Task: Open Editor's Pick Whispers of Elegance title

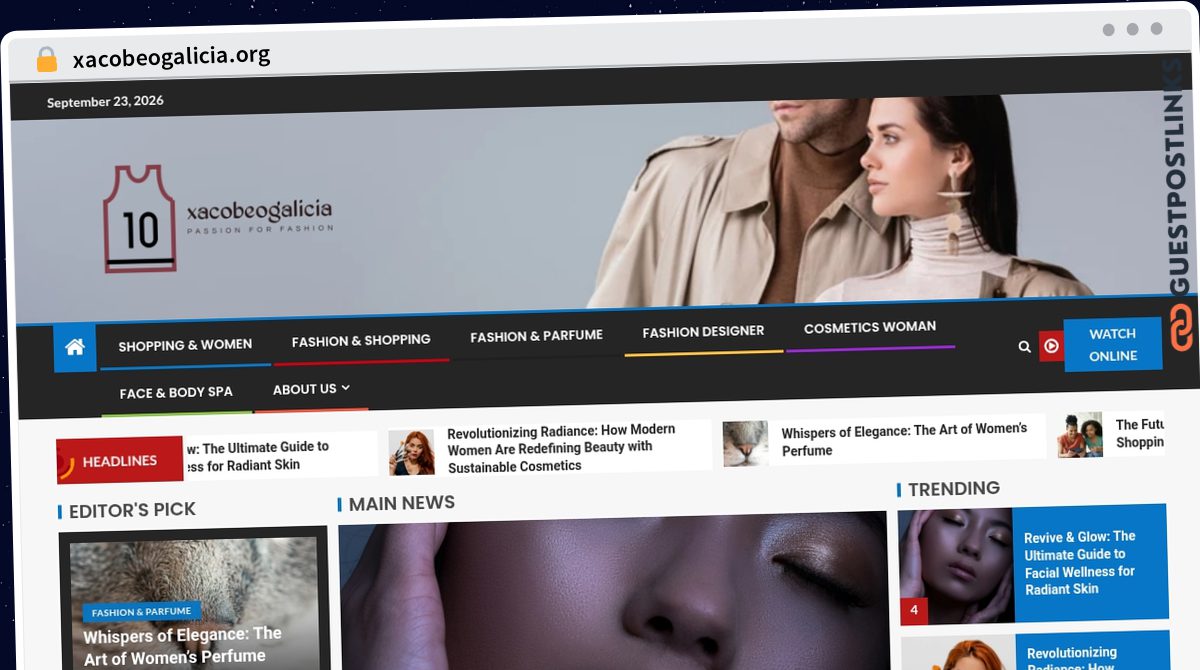Action: pyautogui.click(x=183, y=645)
